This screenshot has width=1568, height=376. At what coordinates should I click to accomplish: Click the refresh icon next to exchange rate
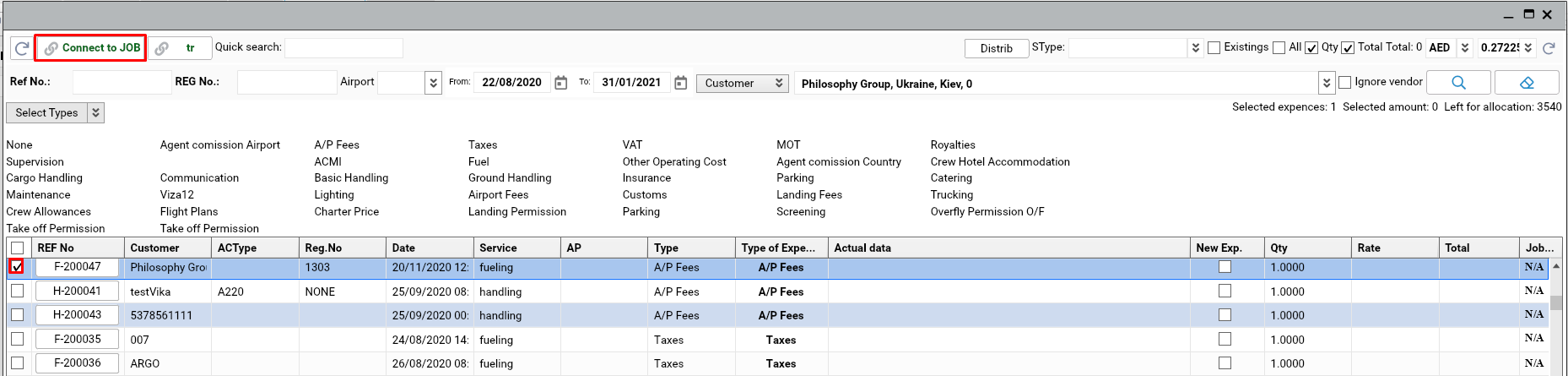point(1549,48)
